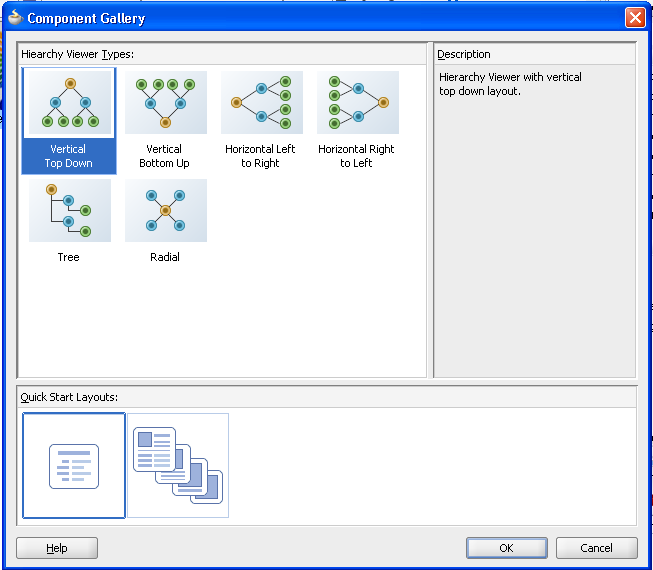
Task: Click the "Horizontal Left to Right" caption
Action: click(x=260, y=156)
